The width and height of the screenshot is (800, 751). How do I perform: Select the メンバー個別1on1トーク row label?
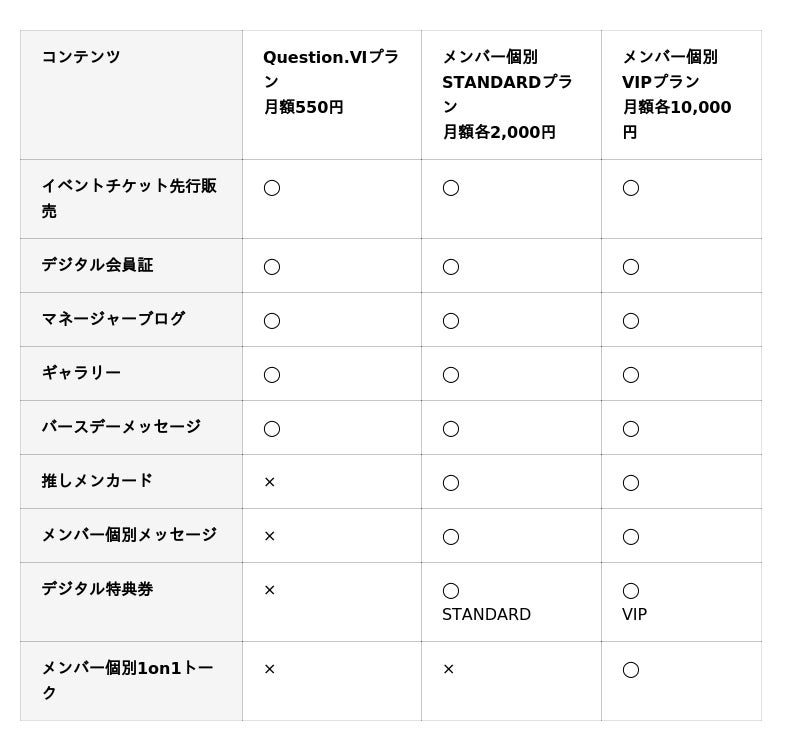127,680
